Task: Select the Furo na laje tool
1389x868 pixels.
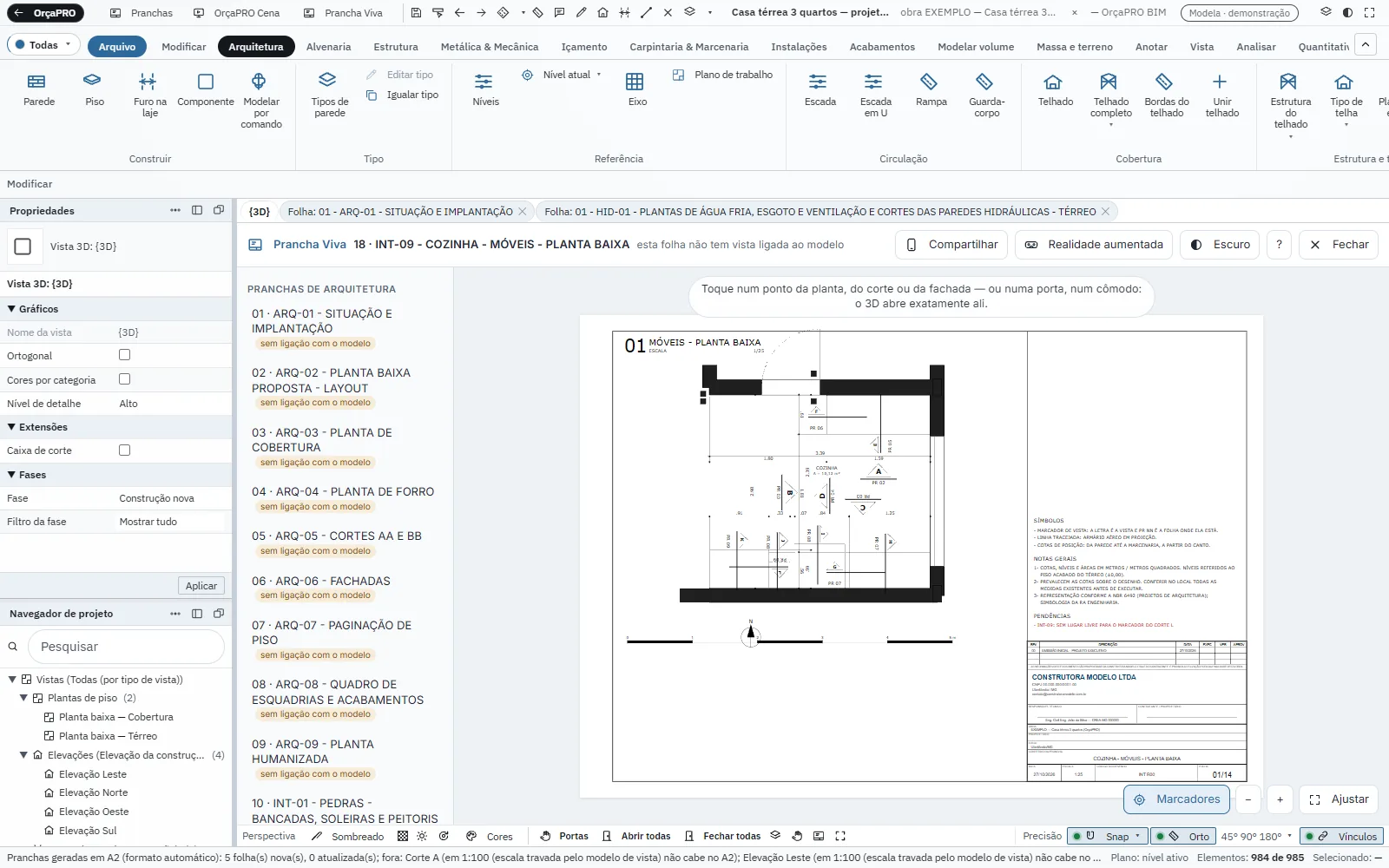Action: 149,95
